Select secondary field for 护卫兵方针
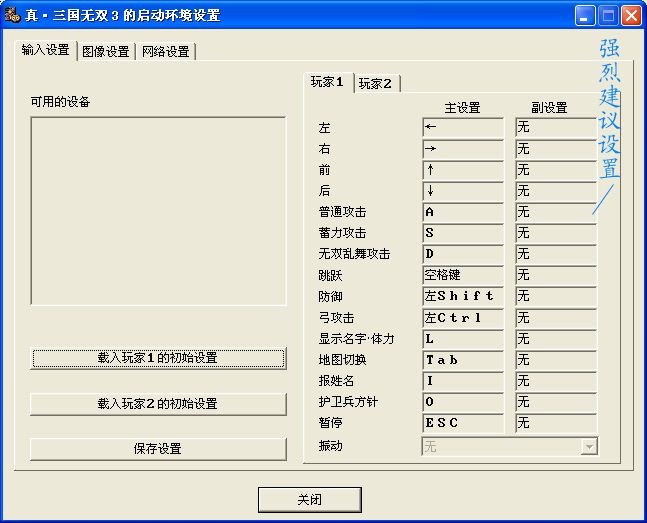The width and height of the screenshot is (647, 523). coord(556,402)
